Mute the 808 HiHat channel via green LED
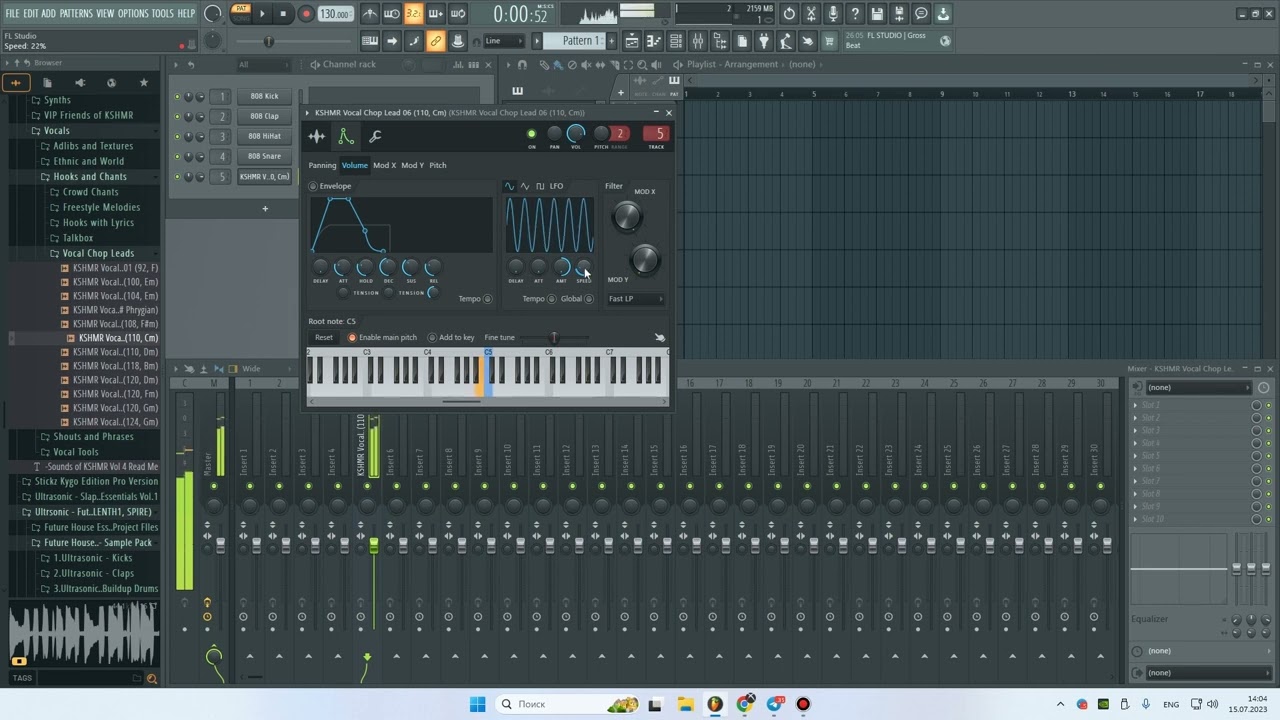1280x720 pixels. click(178, 137)
